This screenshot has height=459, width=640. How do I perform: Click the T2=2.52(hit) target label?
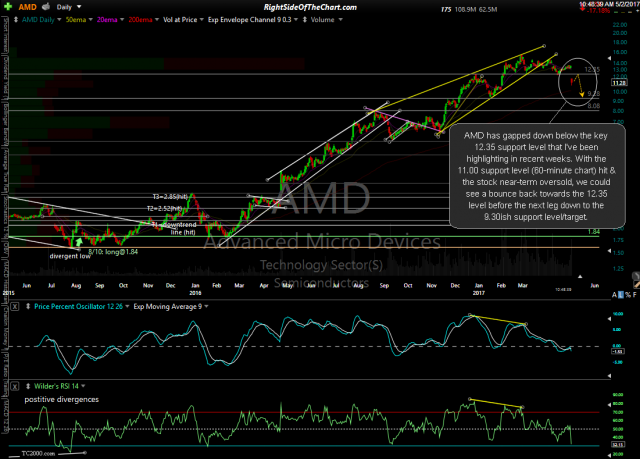point(164,208)
